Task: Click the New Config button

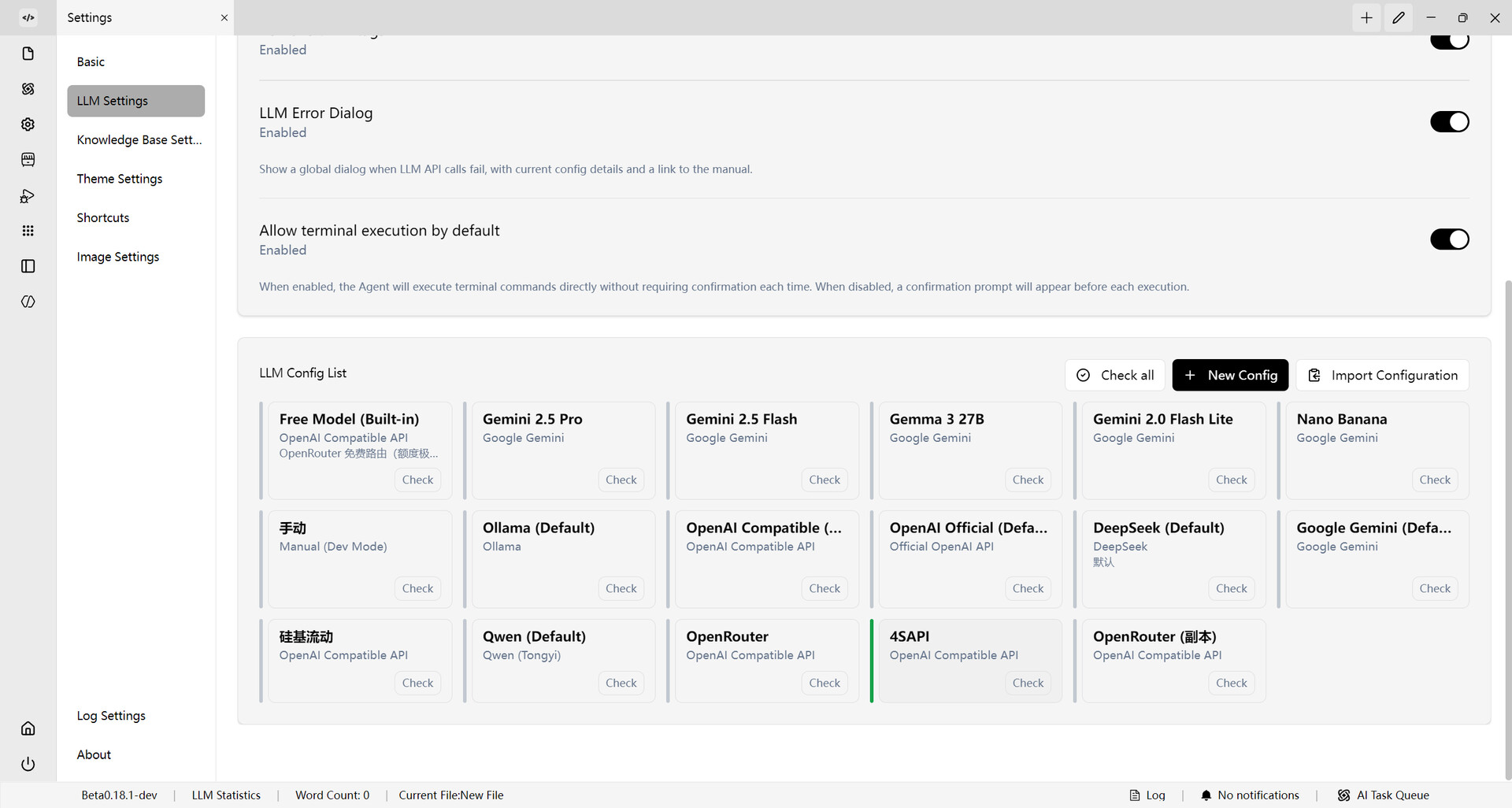Action: 1230,375
